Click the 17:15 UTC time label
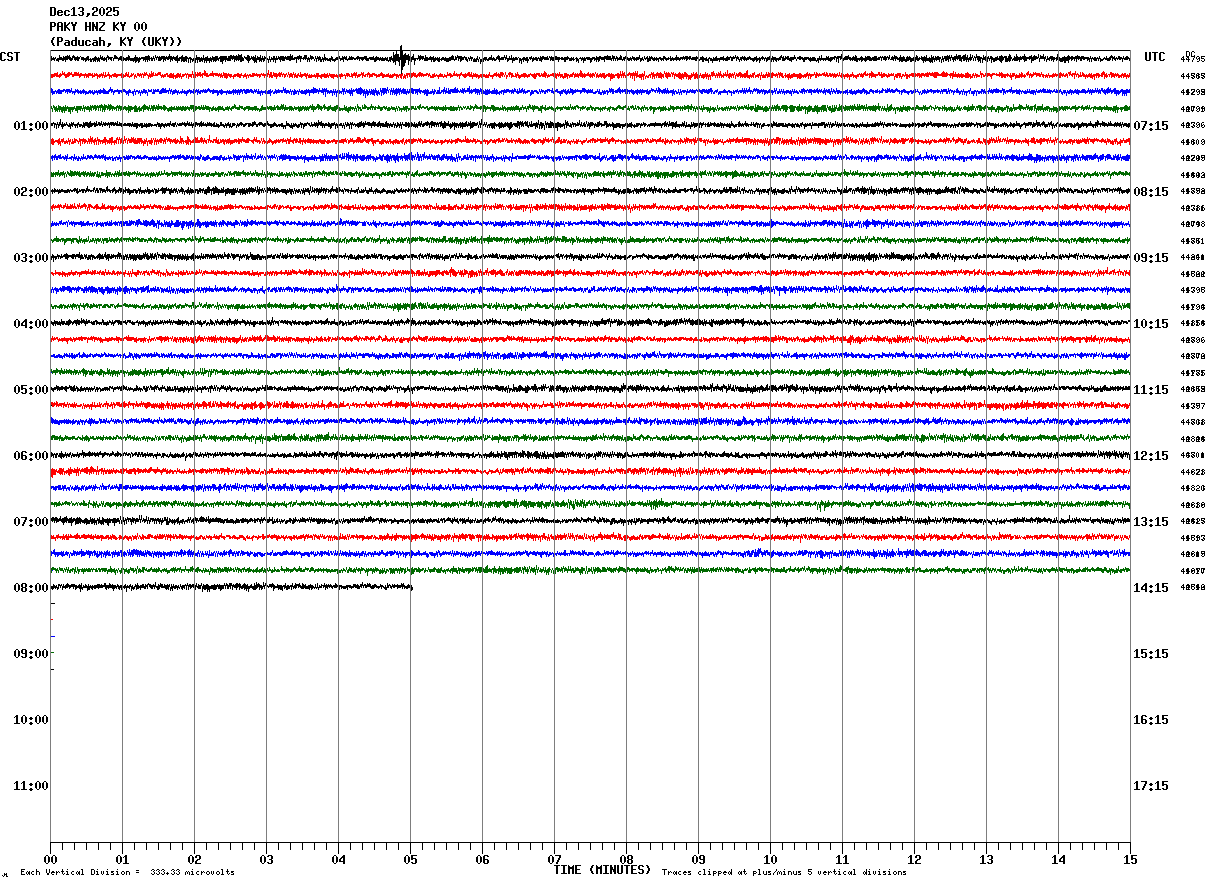Viewport: 1210px width, 886px height. point(1151,786)
